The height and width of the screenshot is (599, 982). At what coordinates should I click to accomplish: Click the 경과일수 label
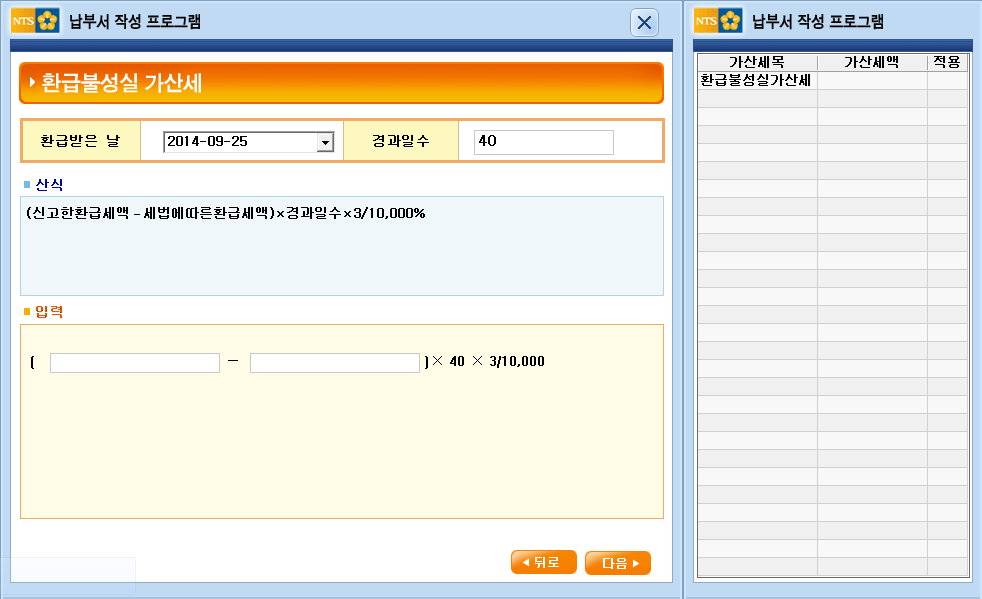[401, 141]
